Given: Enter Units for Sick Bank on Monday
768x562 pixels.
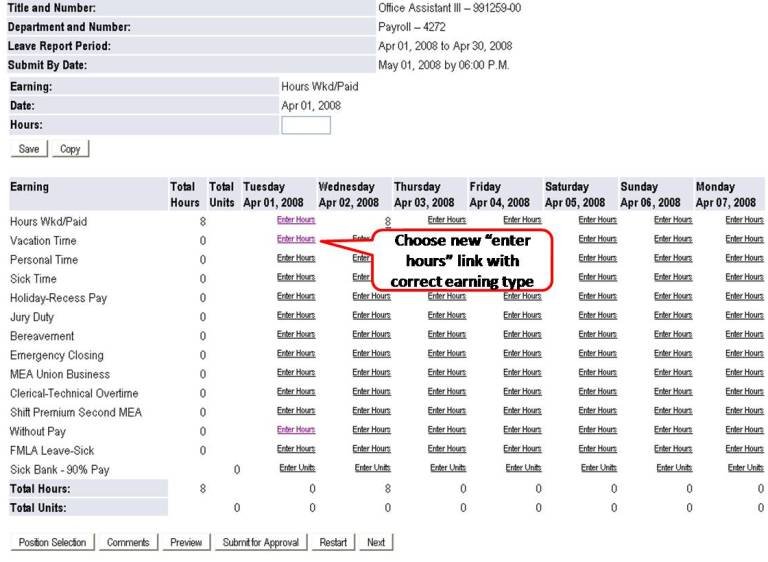Looking at the screenshot, I should point(746,468).
